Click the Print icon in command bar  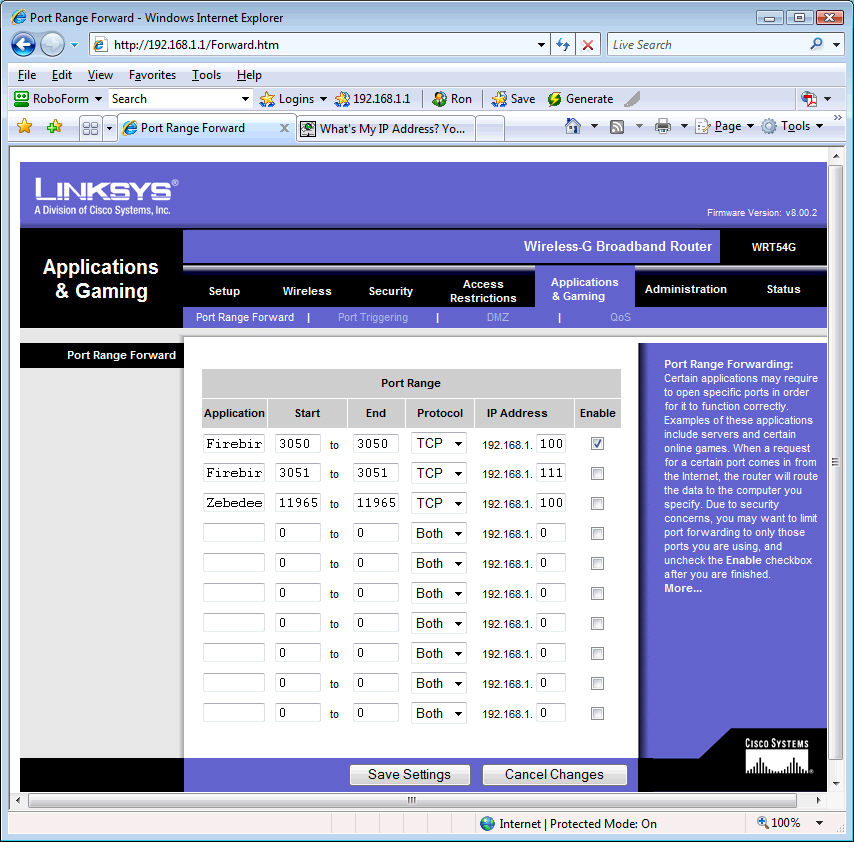[662, 127]
